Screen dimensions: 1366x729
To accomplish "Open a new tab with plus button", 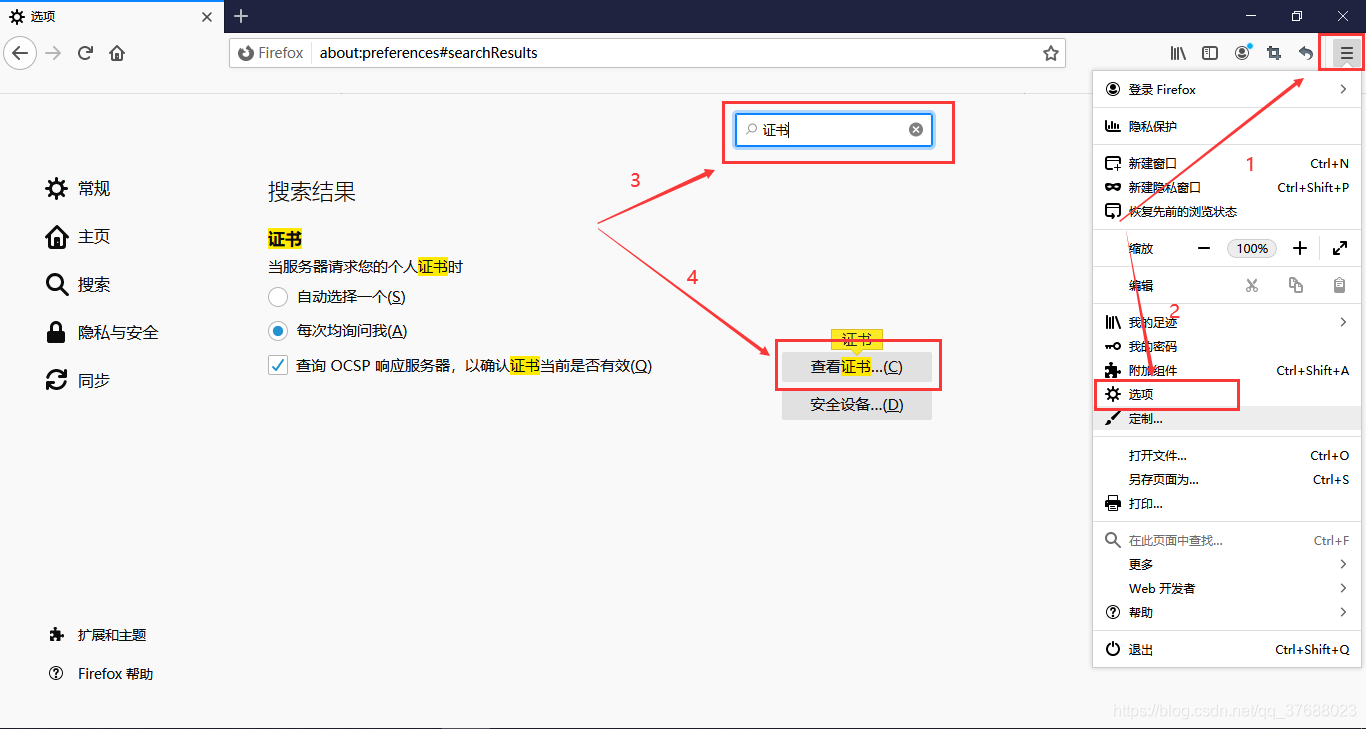I will point(241,16).
